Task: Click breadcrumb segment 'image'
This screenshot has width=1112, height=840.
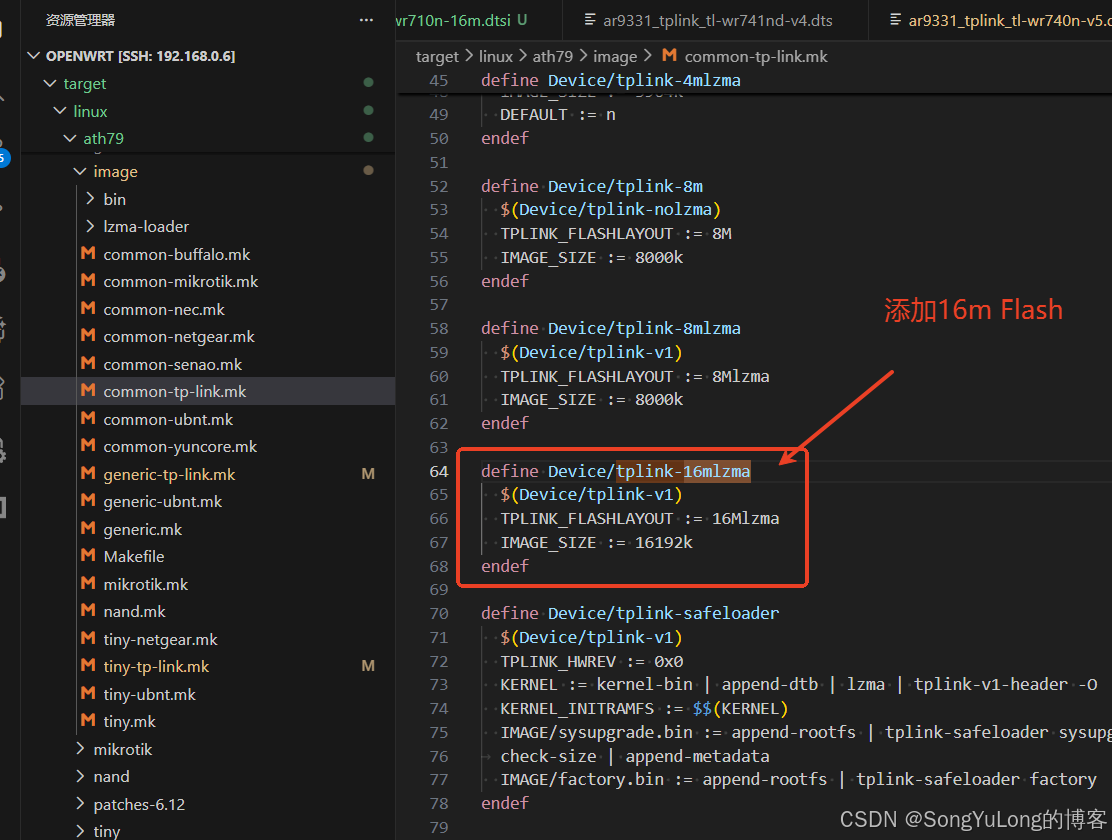Action: point(615,56)
